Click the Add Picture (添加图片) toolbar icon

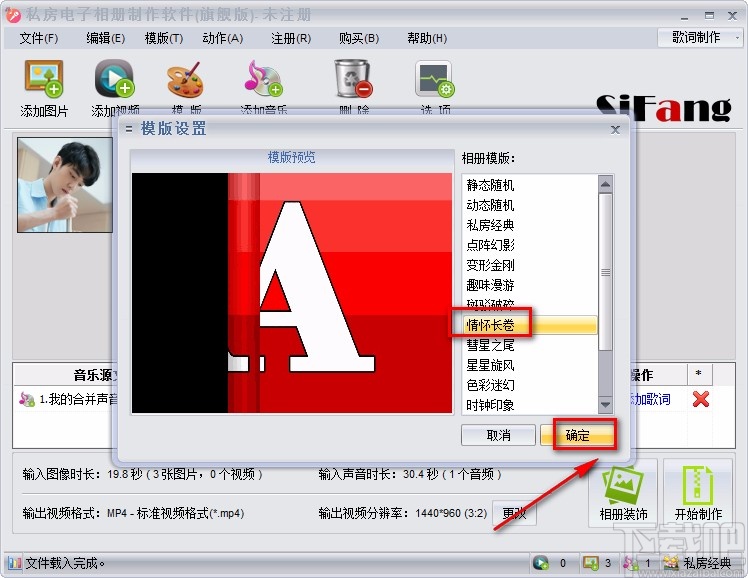click(x=44, y=79)
